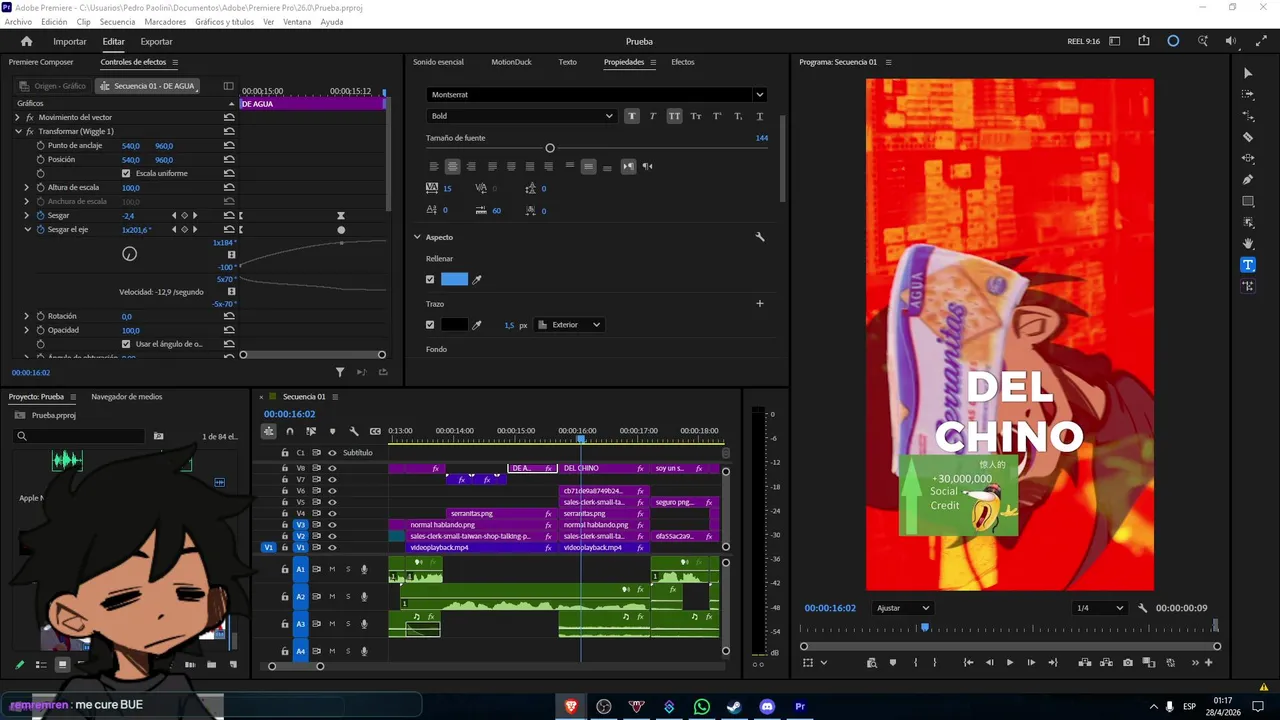Viewport: 1280px width, 720px height.
Task: Open program monitor button editor plus
Action: [1208, 662]
